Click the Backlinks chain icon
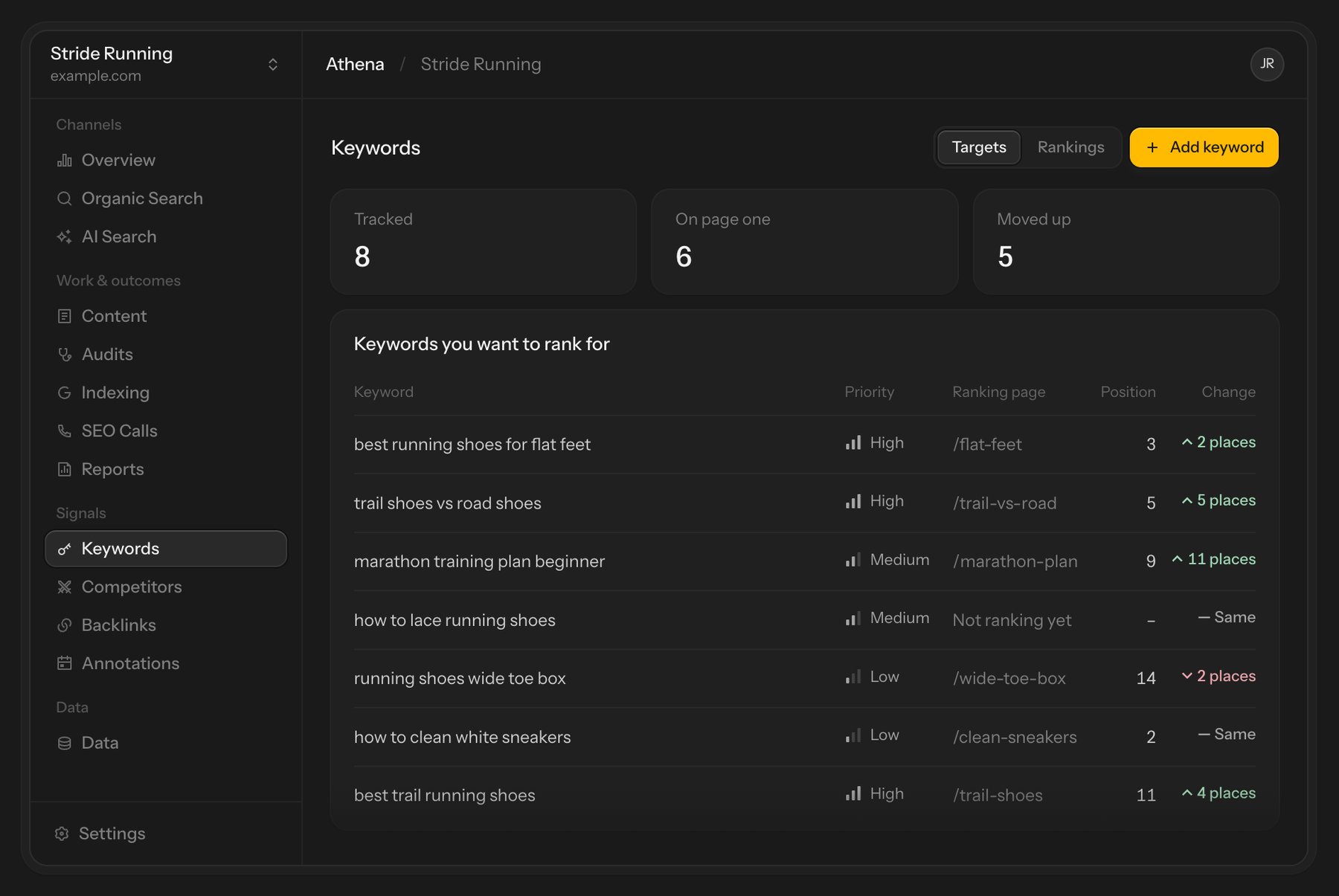Image resolution: width=1339 pixels, height=896 pixels. coord(65,625)
